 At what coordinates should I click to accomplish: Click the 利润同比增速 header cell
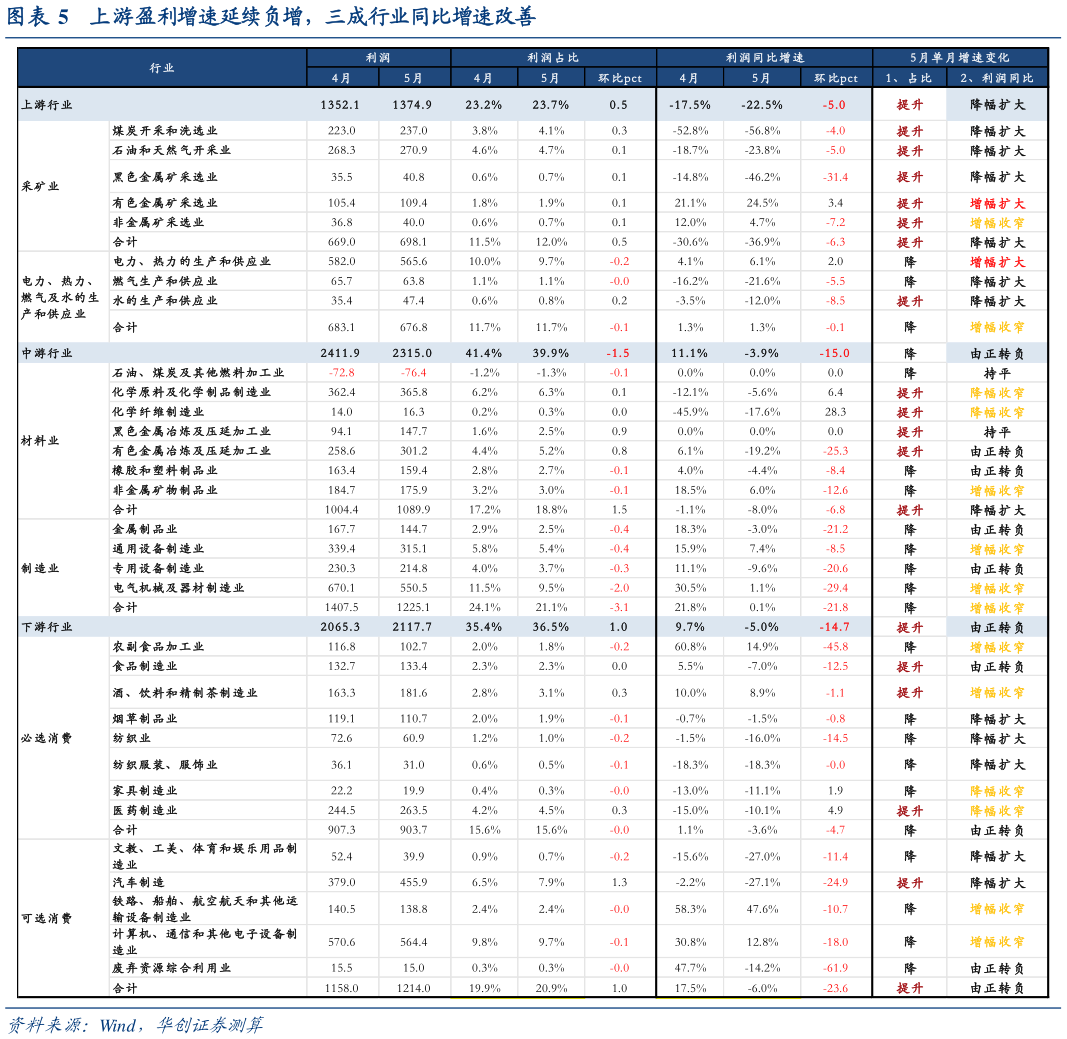pos(764,58)
